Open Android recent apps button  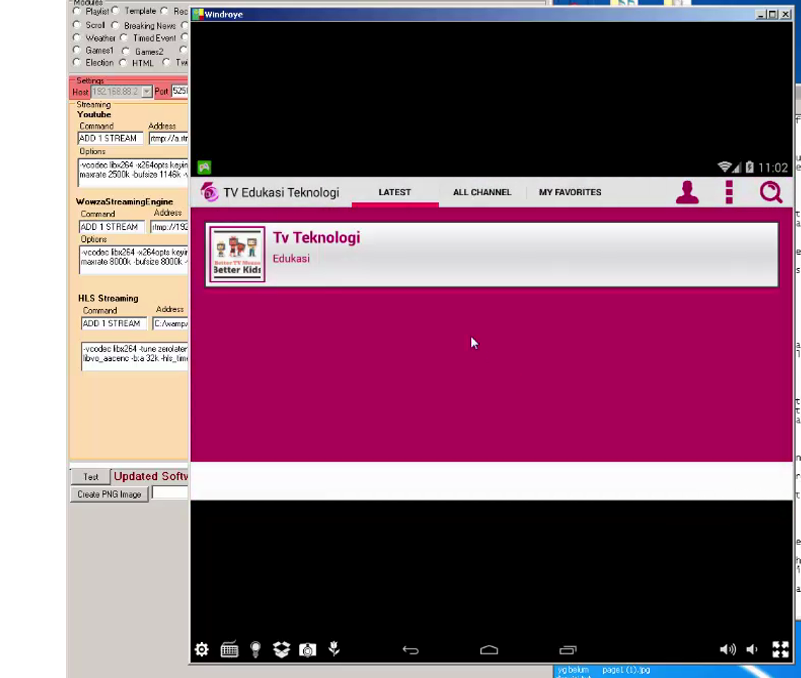567,650
